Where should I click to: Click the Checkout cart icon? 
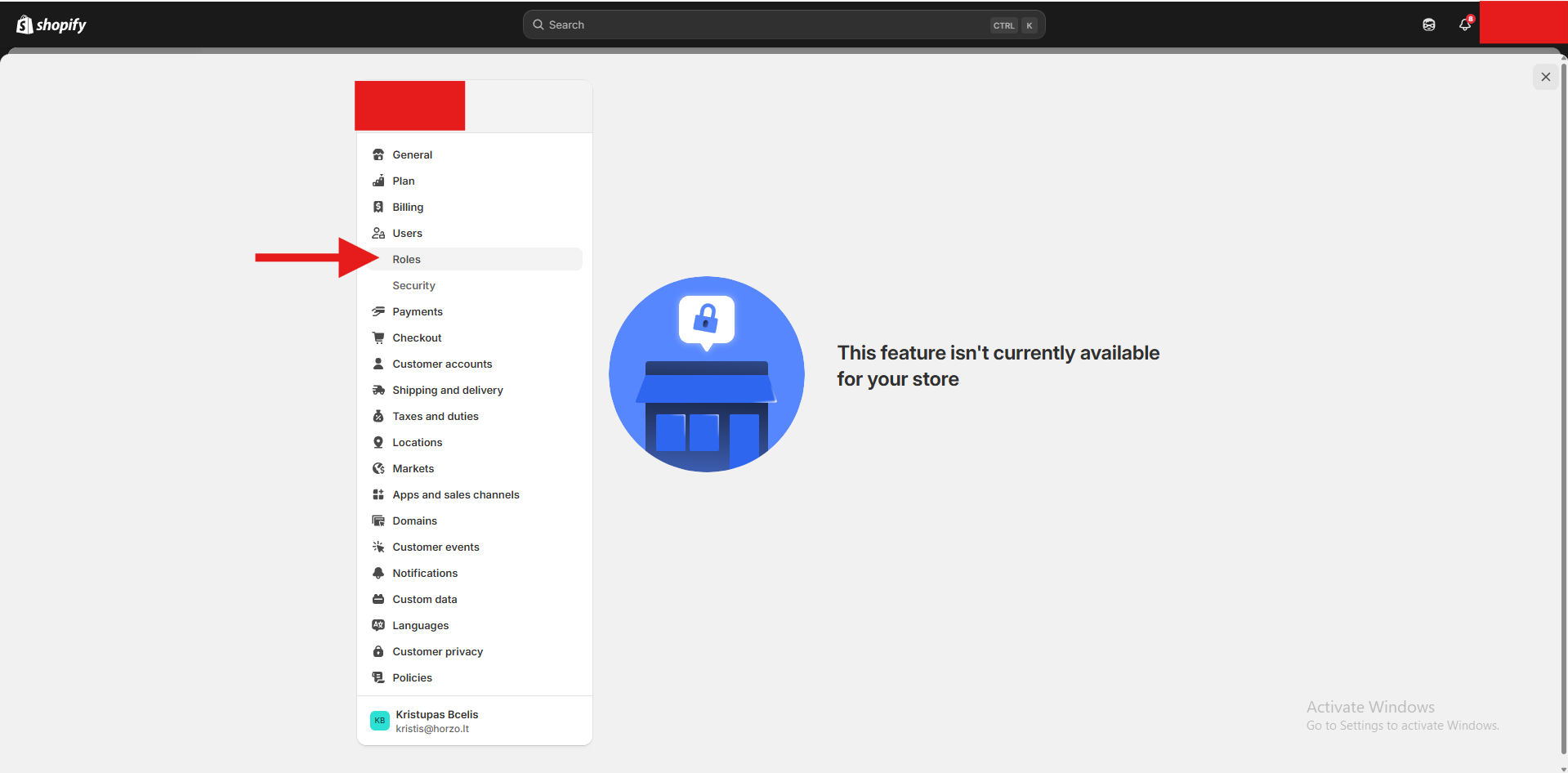(378, 337)
